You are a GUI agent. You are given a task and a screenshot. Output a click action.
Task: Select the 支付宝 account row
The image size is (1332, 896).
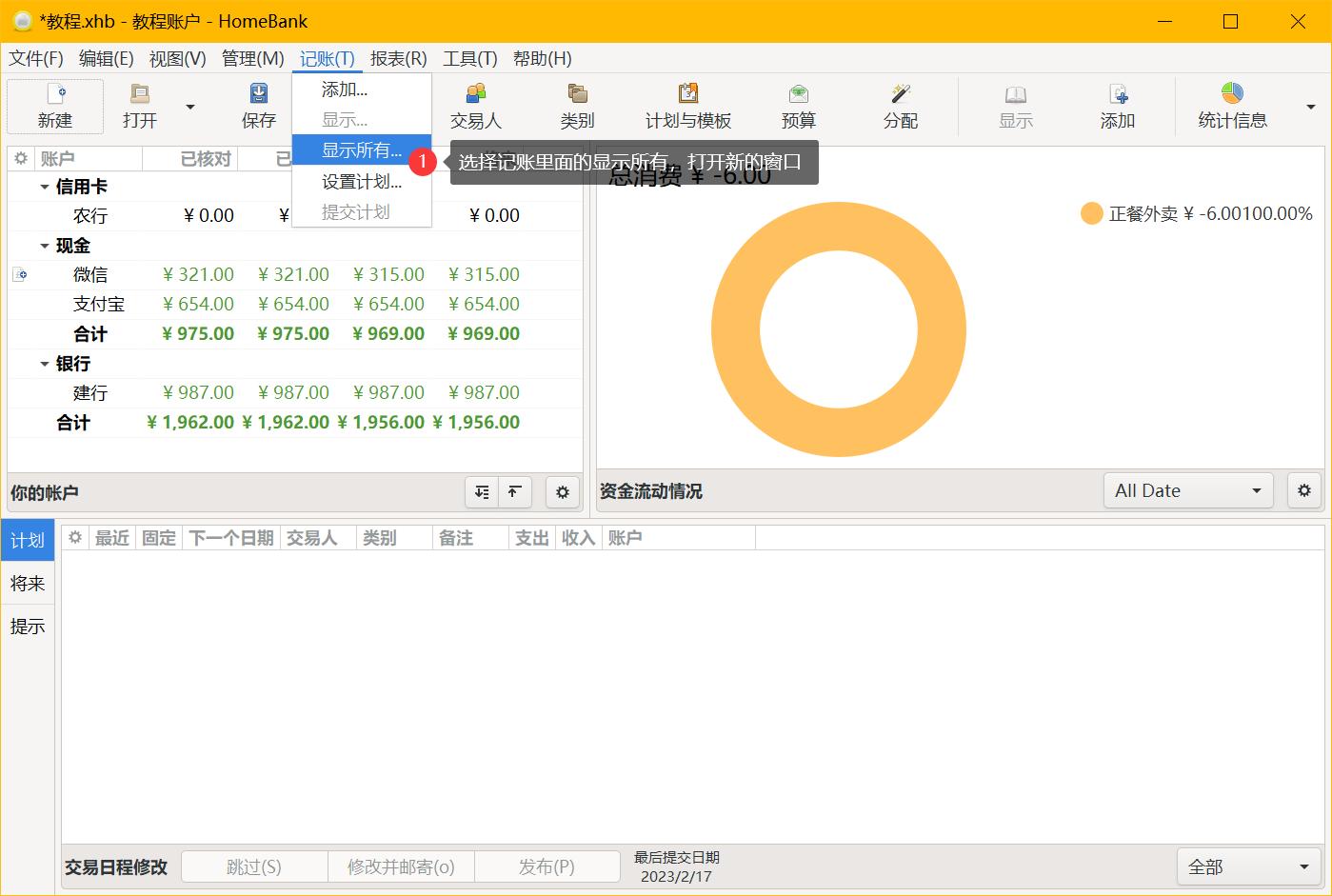[99, 305]
